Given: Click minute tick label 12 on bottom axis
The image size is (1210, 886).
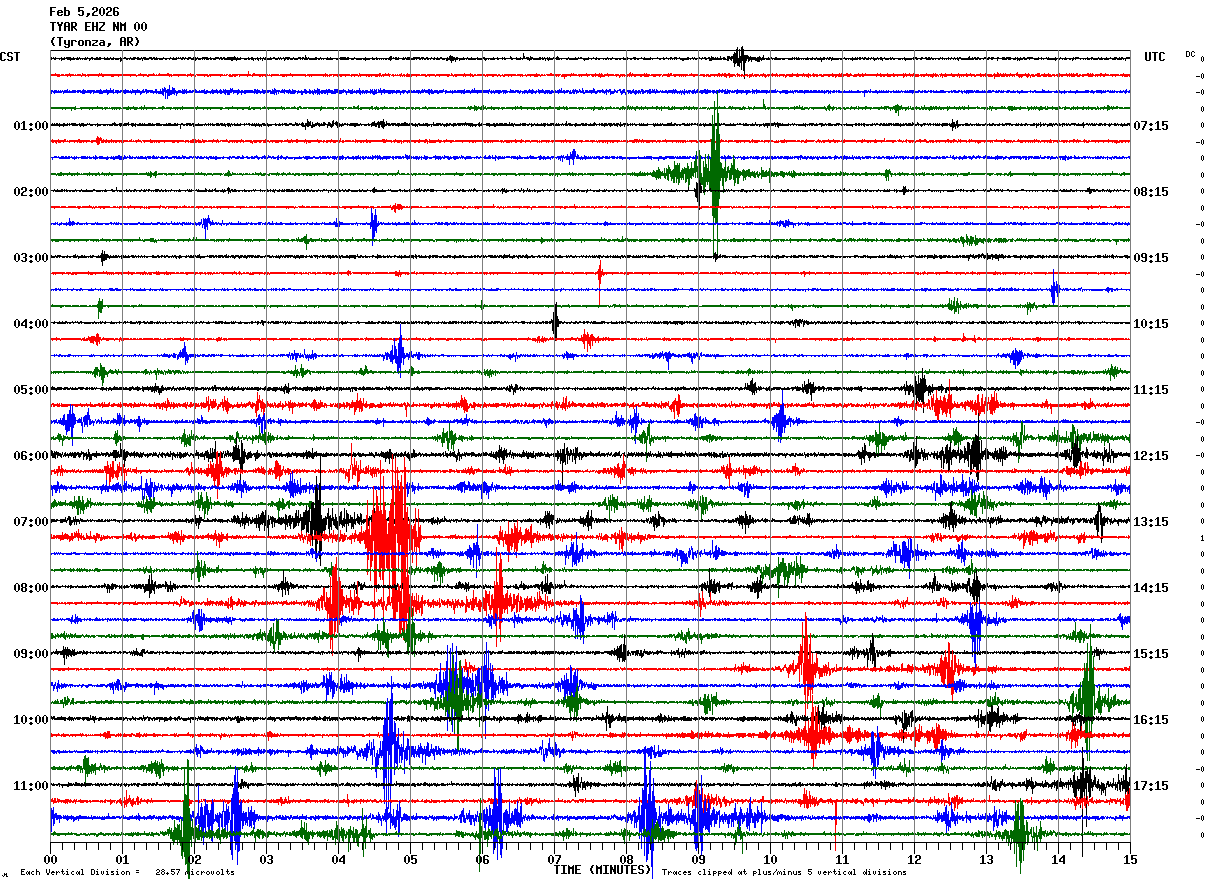Looking at the screenshot, I should tap(914, 860).
